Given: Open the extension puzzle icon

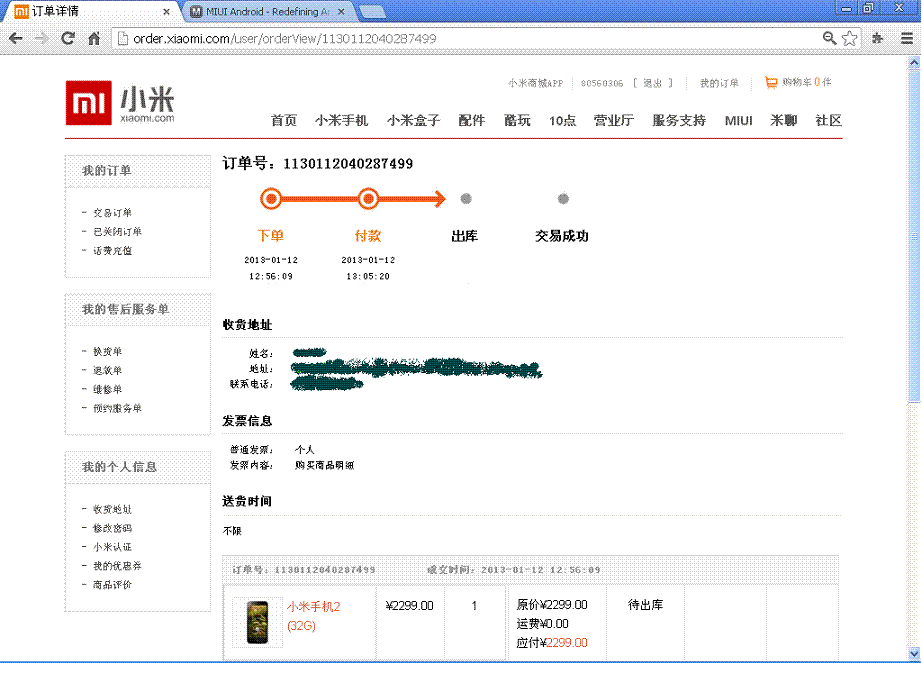Looking at the screenshot, I should (878, 39).
